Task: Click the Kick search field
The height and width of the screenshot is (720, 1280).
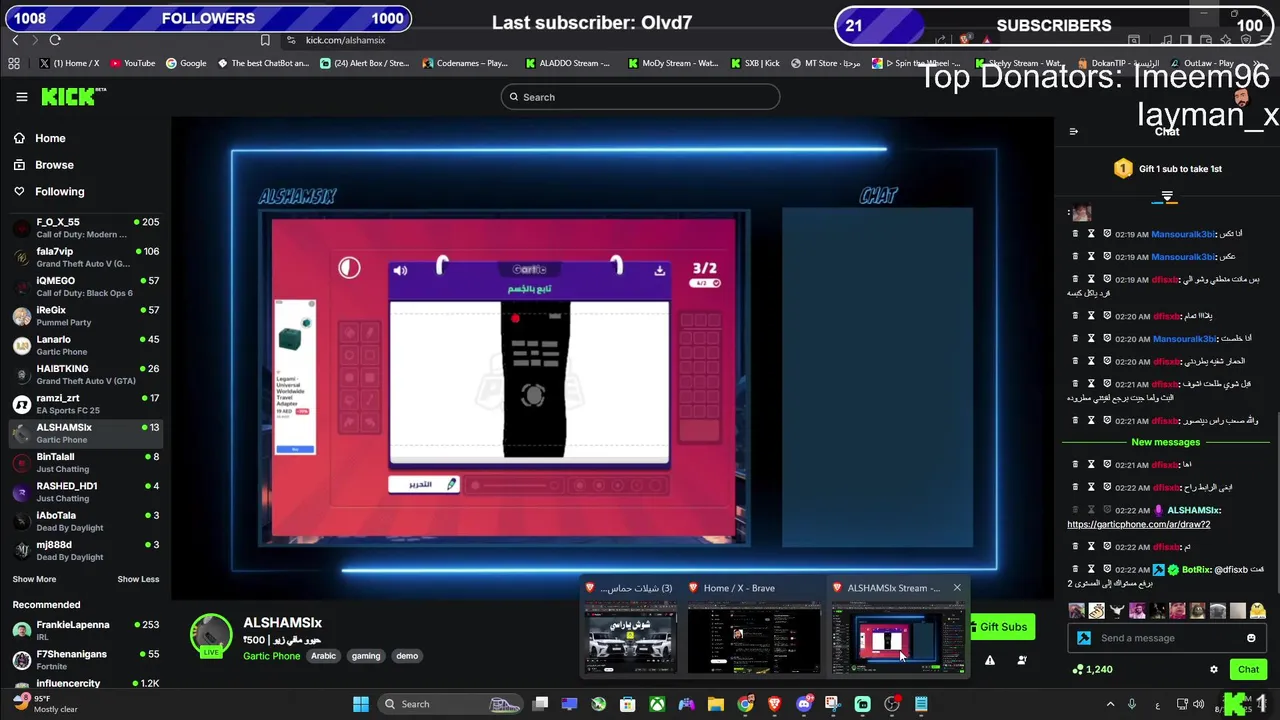Action: 640,97
